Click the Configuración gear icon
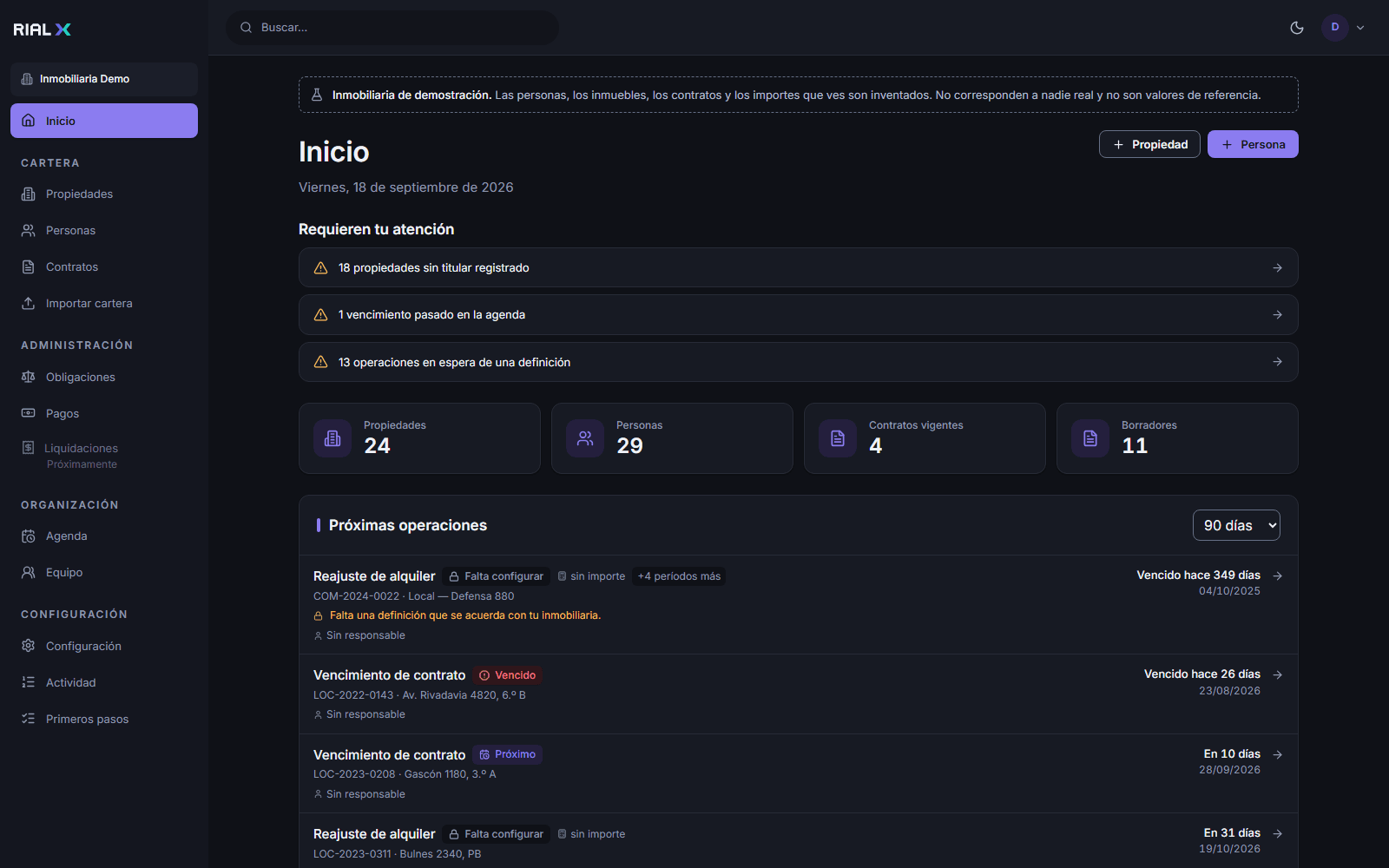This screenshot has height=868, width=1389. pos(29,646)
